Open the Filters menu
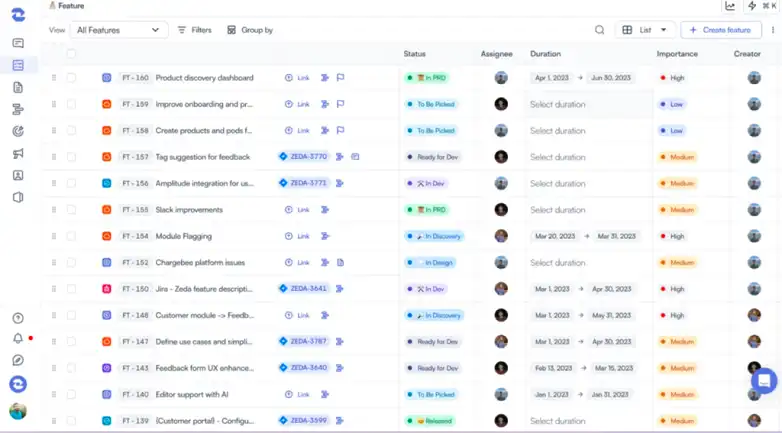The height and width of the screenshot is (433, 782). (x=194, y=30)
